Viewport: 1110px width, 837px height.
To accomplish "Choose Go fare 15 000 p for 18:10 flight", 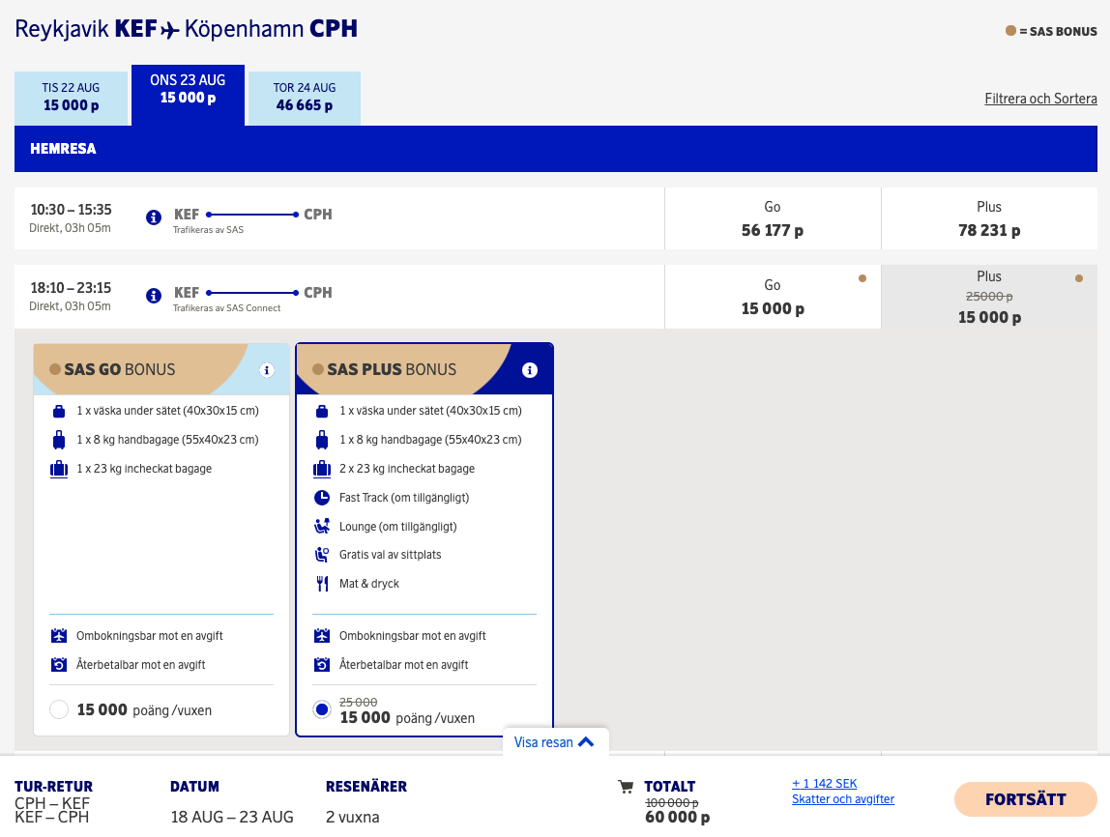I will tap(772, 297).
